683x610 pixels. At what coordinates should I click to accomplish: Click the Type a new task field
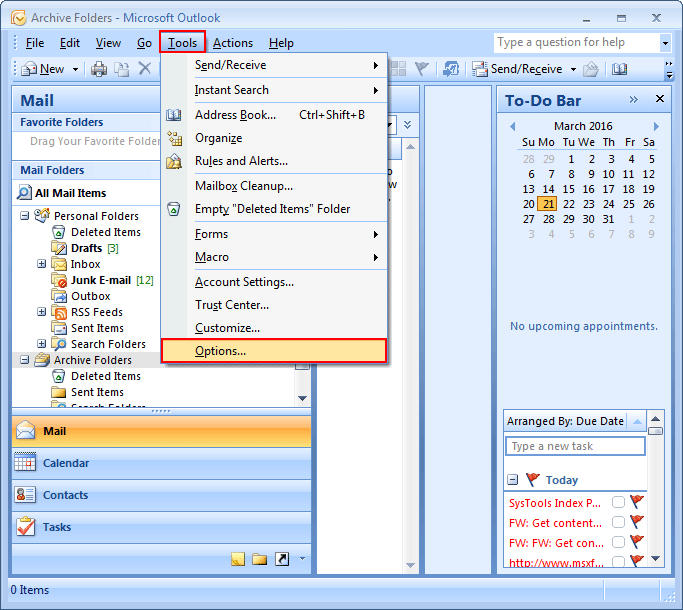575,446
